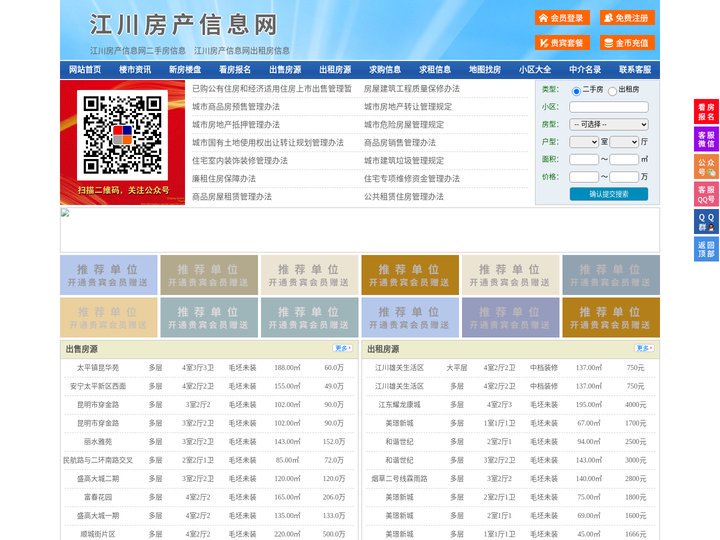Open 住宅专项维修资金管理办法 link
Image resolution: width=720 pixels, height=540 pixels.
[412, 179]
